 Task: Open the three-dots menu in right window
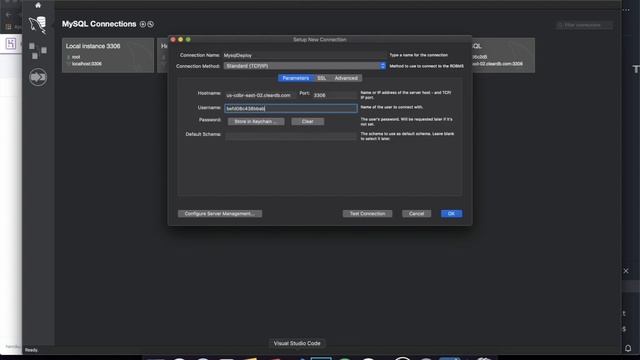[626, 10]
